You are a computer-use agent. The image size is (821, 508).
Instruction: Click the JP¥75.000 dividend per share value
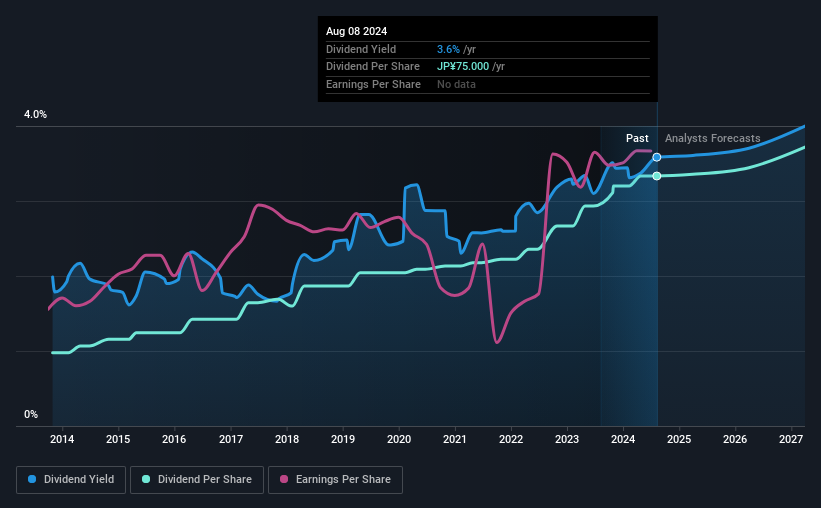pyautogui.click(x=463, y=67)
